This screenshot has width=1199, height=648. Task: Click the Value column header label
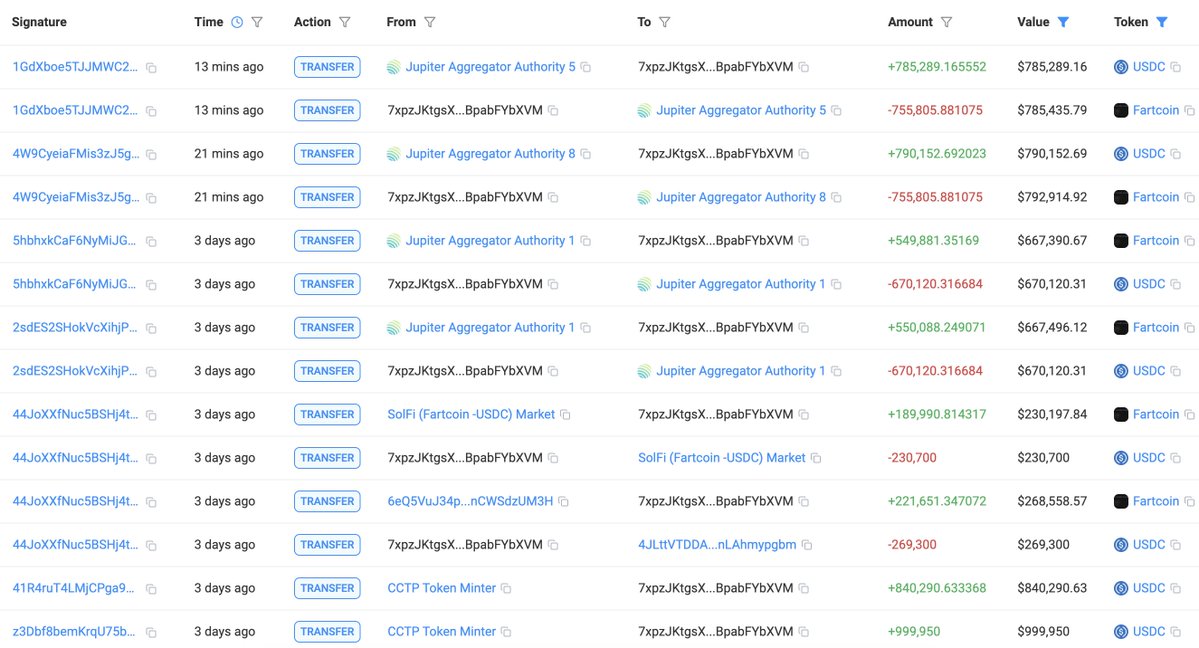1033,22
